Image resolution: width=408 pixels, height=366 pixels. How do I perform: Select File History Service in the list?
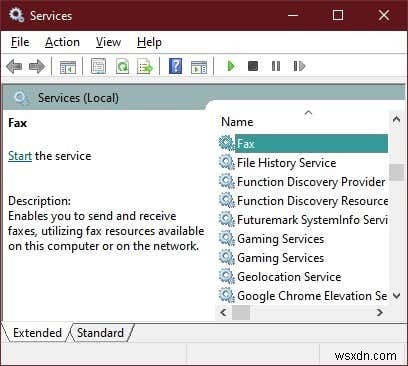click(x=303, y=163)
